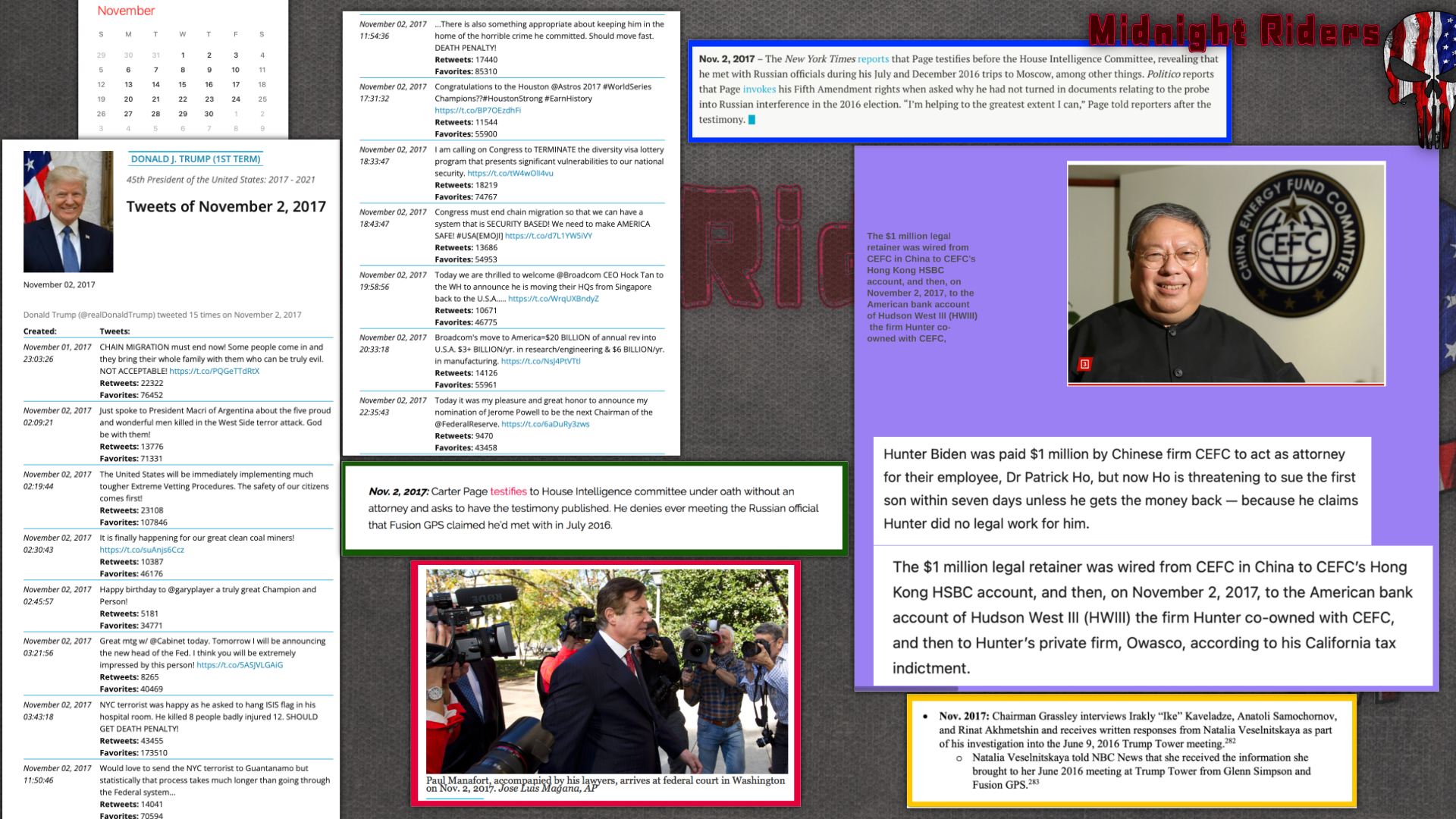
Task: Click the blue square marker after "testimony."
Action: coord(752,120)
